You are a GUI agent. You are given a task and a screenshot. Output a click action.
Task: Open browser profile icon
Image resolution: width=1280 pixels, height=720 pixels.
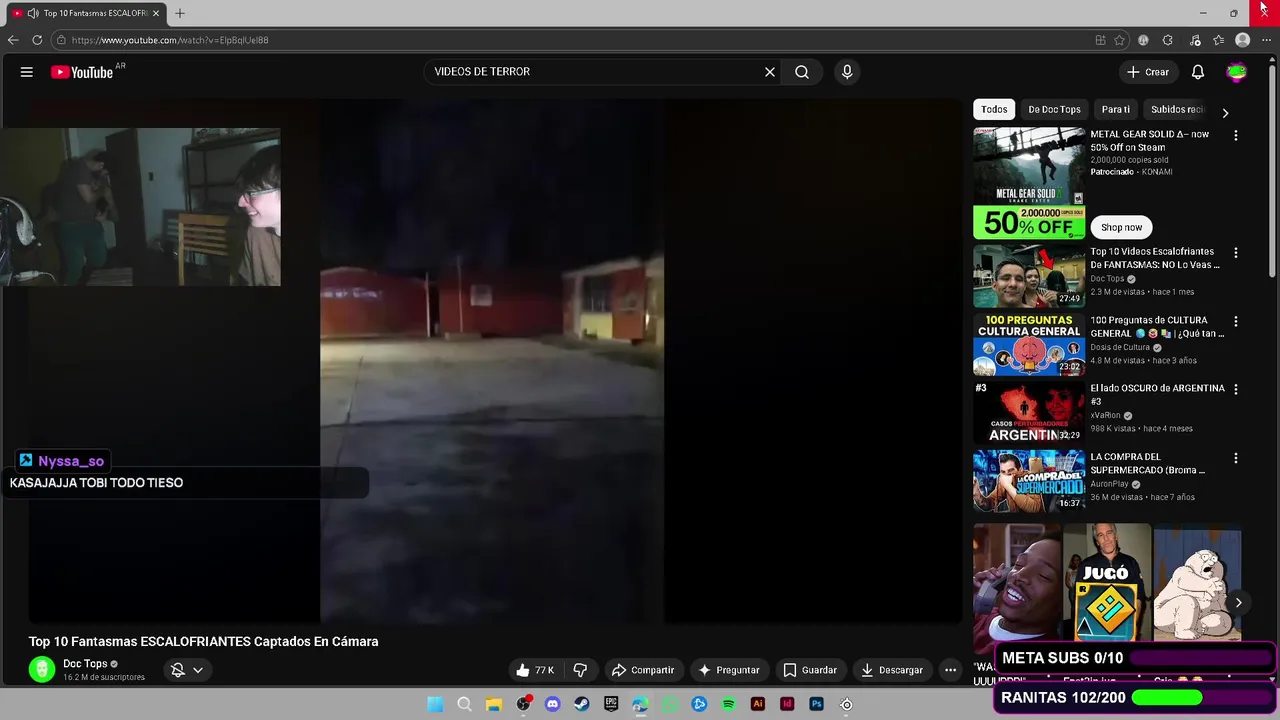coord(1242,40)
